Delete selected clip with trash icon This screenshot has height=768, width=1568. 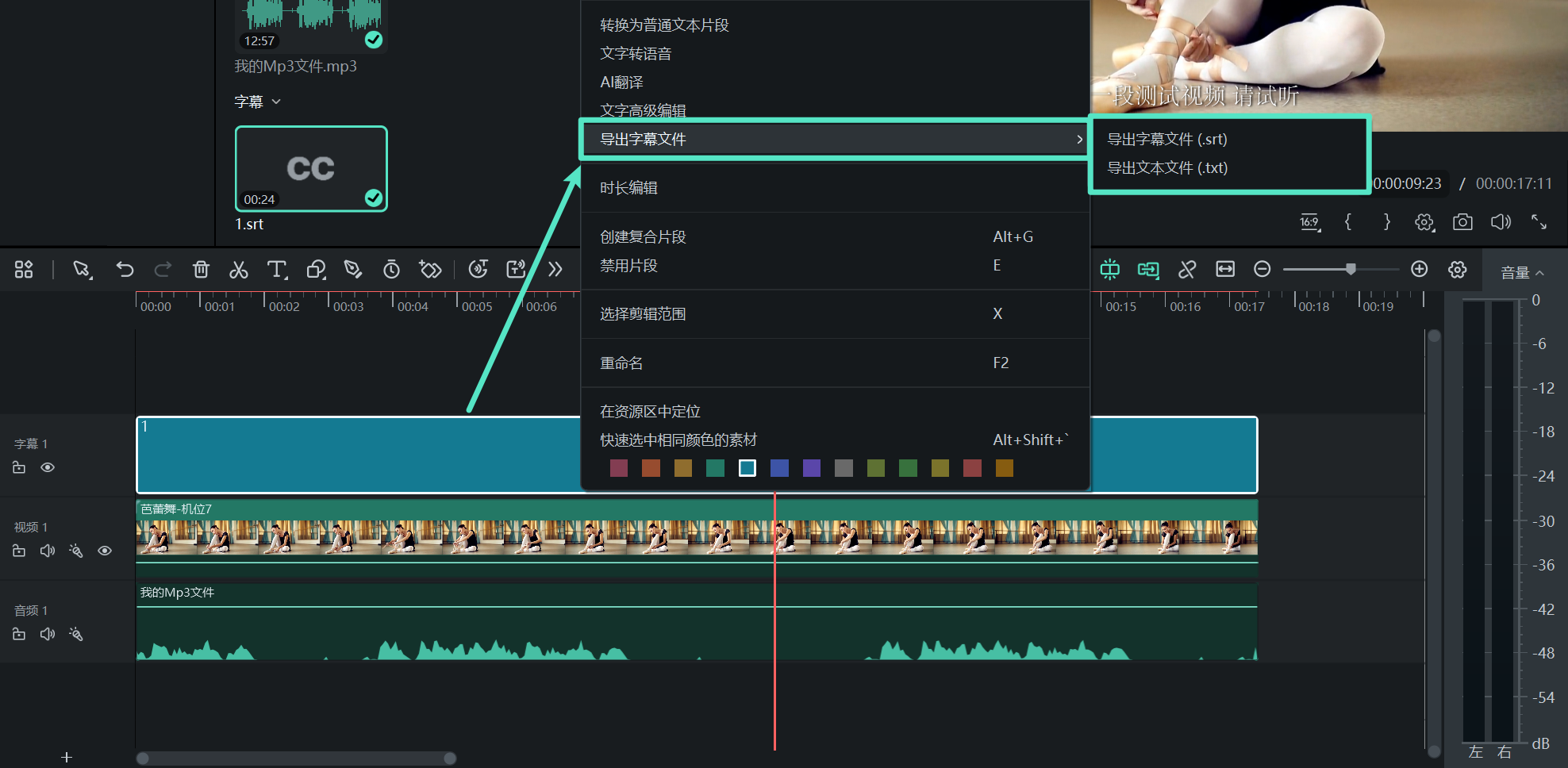pyautogui.click(x=201, y=270)
